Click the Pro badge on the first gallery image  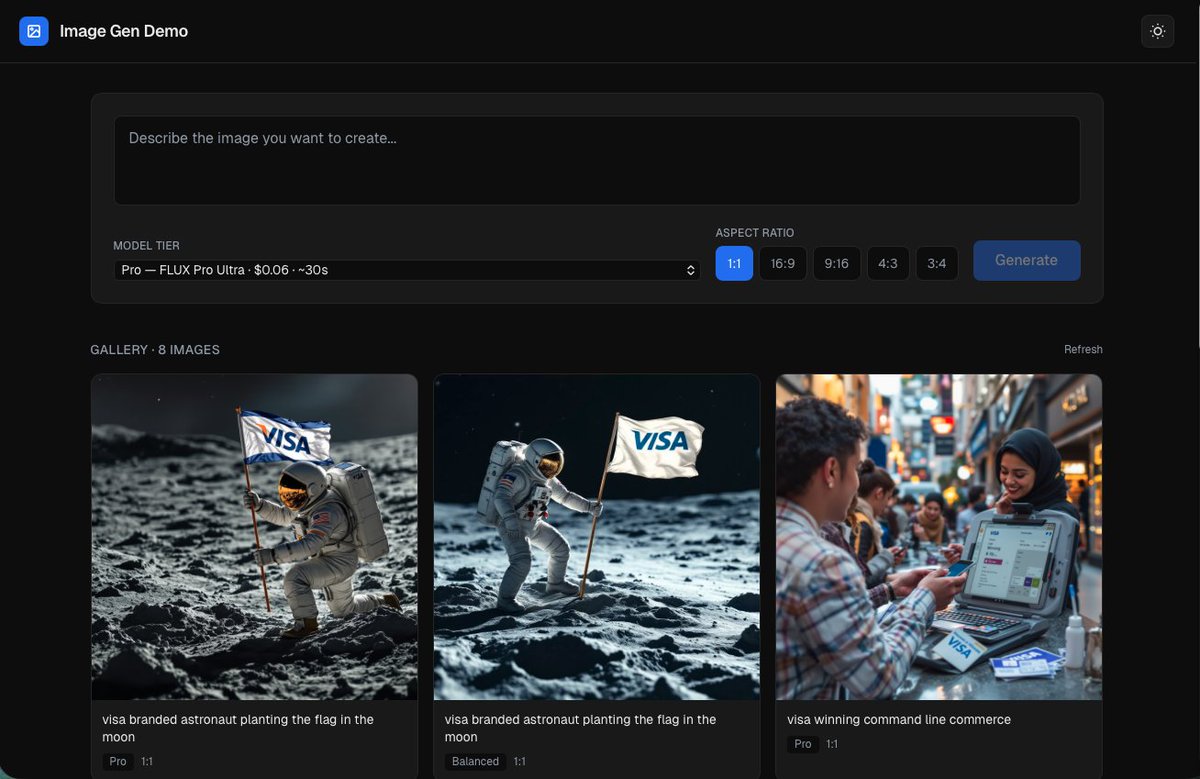coord(117,761)
